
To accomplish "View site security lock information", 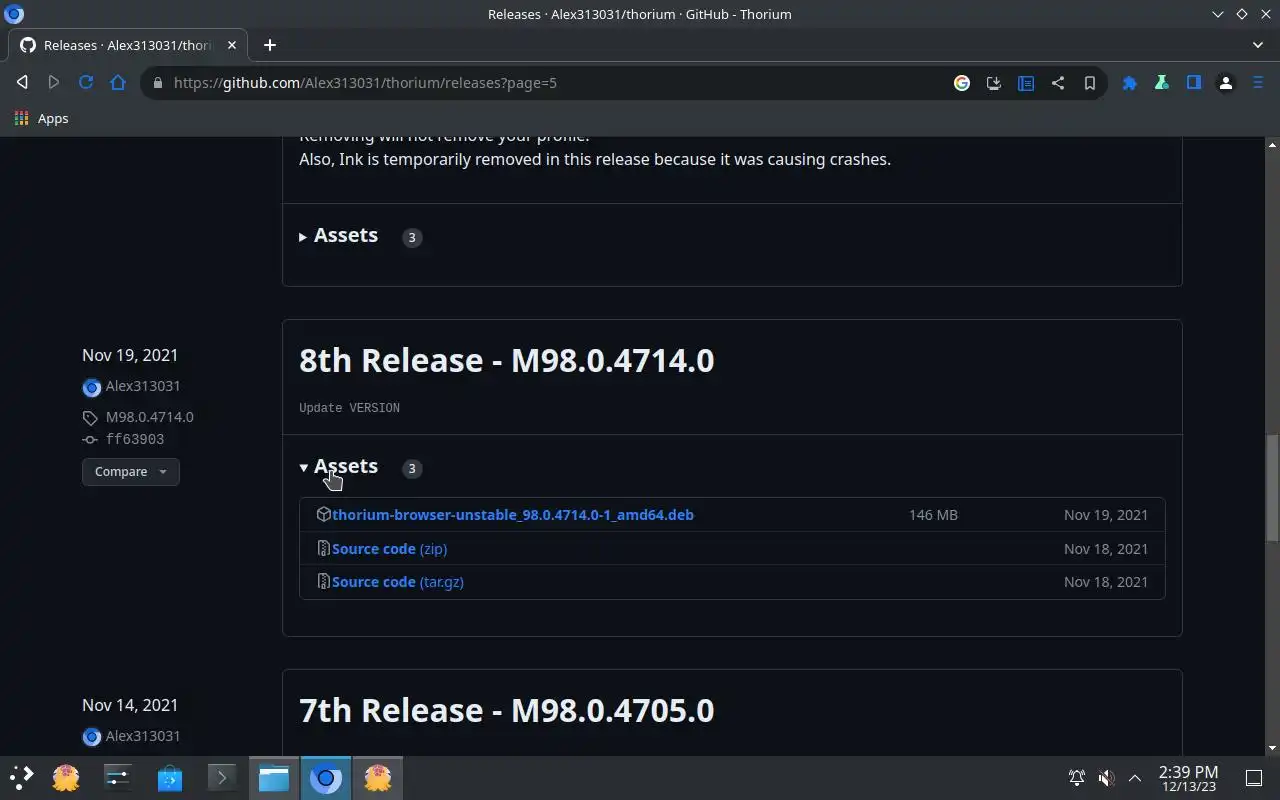I will click(157, 83).
